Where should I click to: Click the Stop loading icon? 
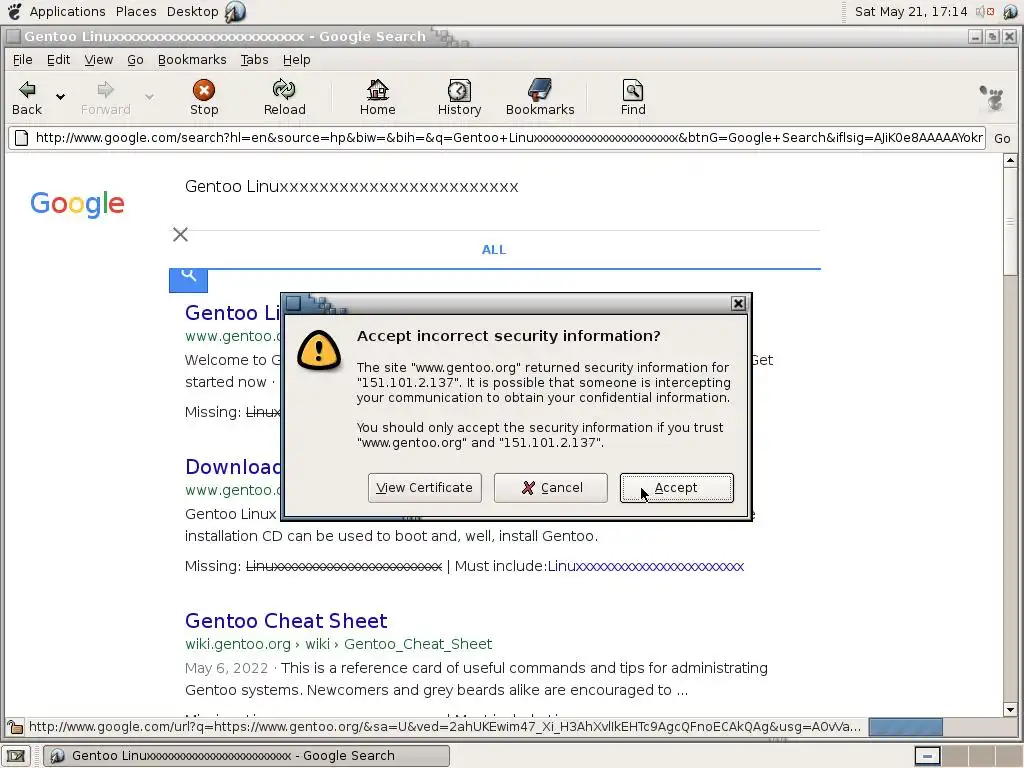pyautogui.click(x=204, y=90)
